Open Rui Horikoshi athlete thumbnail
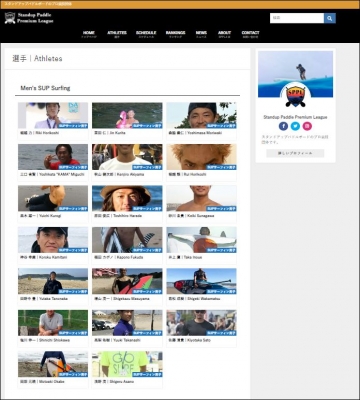Viewport: 360px width, 400px height. [202, 157]
